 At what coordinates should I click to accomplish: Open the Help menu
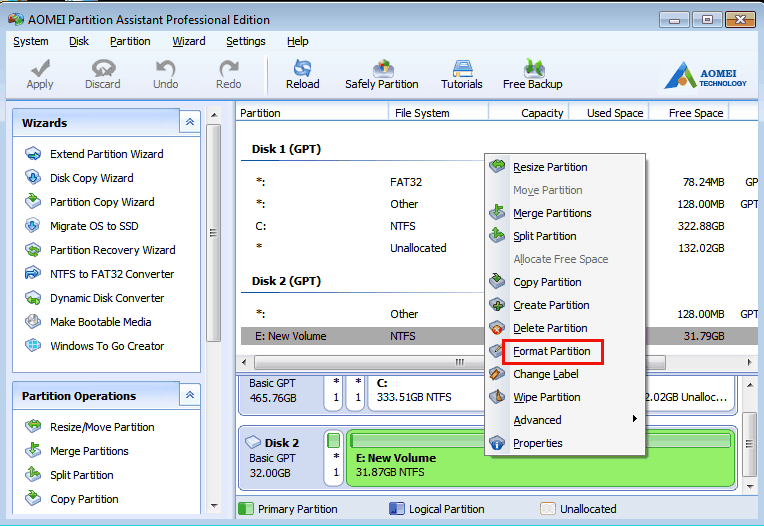(298, 41)
